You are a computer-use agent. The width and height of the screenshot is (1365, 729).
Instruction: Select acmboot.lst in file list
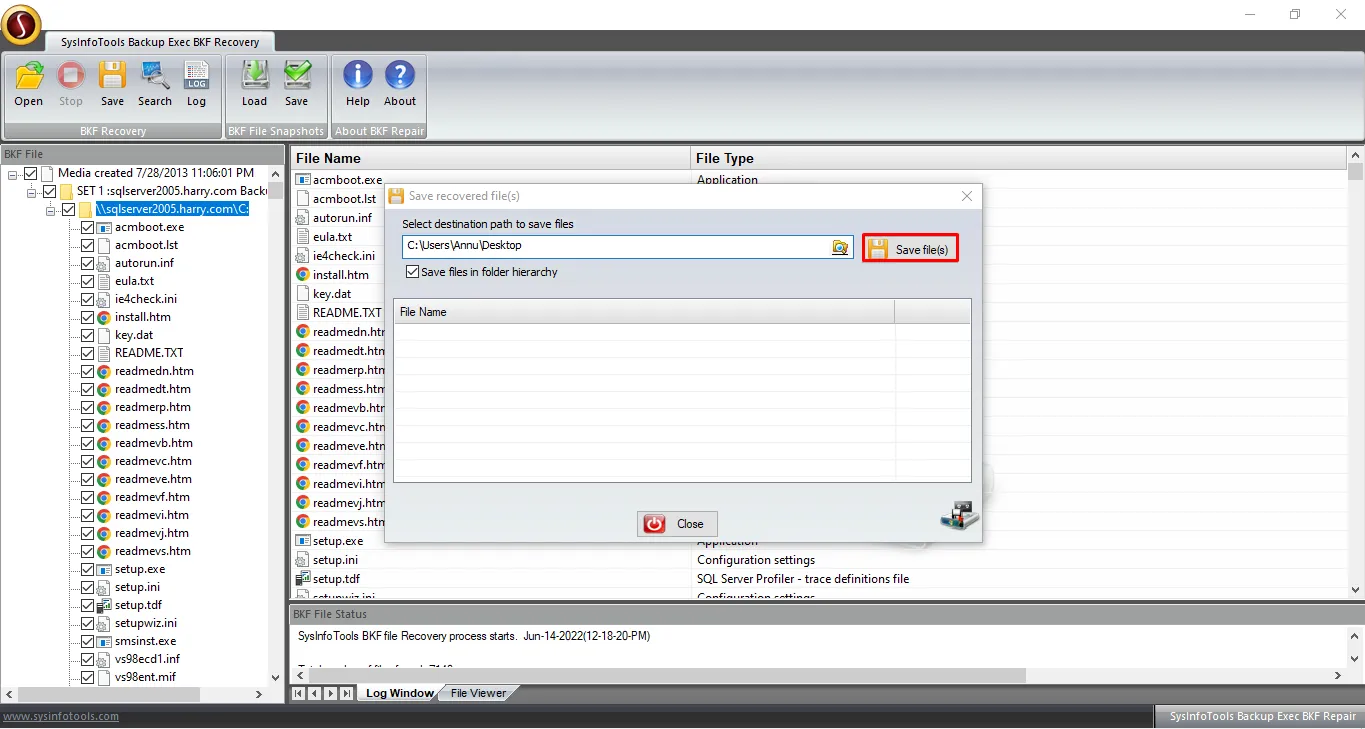[x=344, y=199]
